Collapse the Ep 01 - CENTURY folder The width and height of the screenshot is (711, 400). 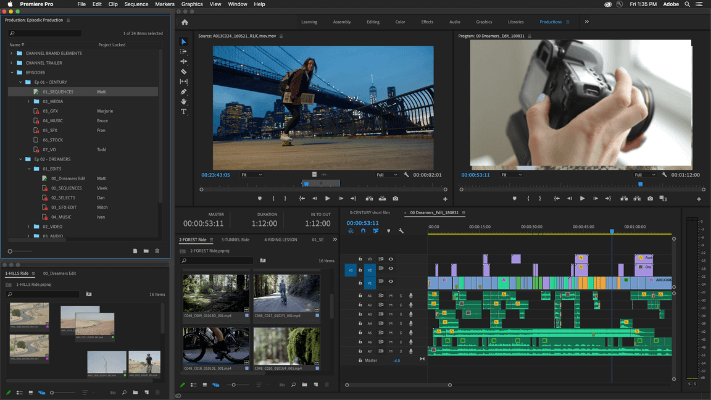tap(20, 81)
